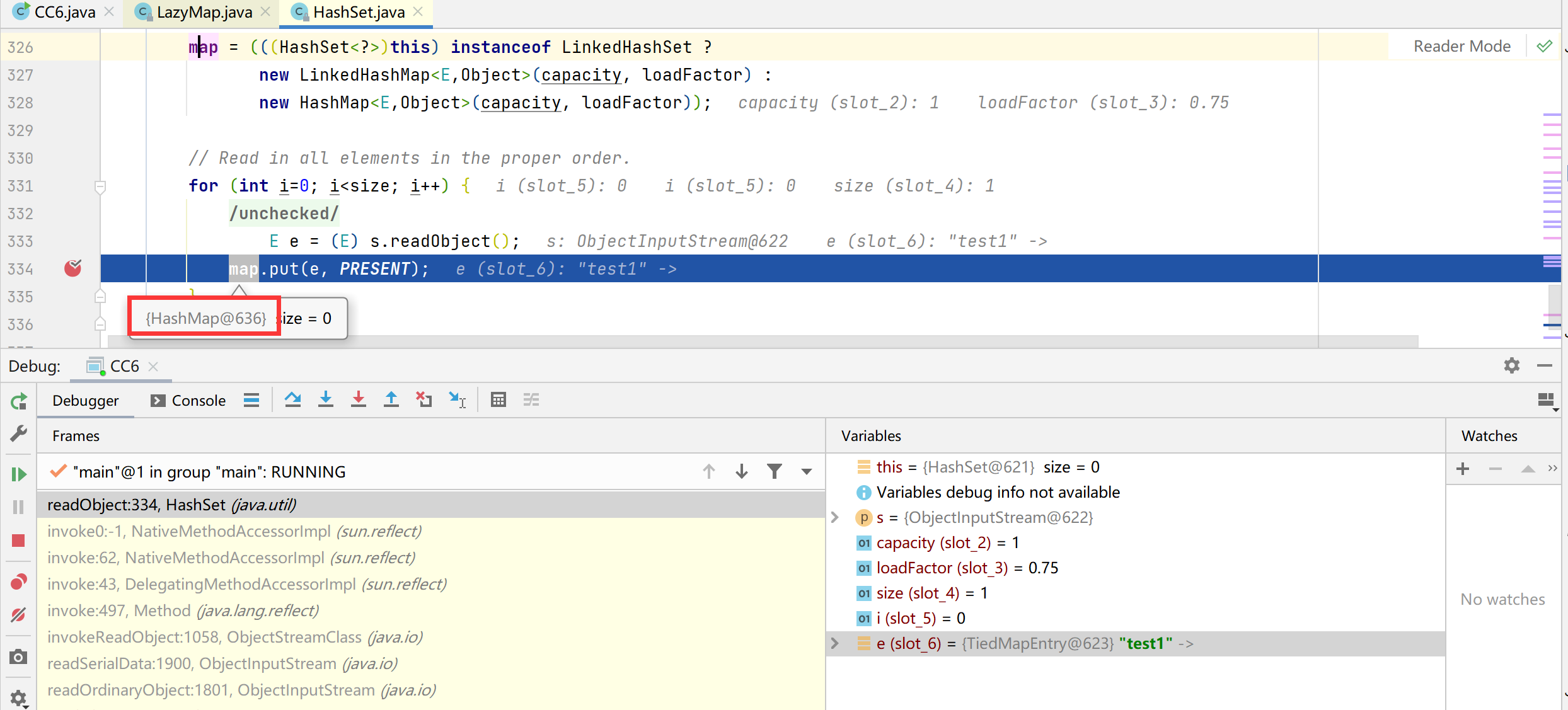
Task: Open the frames filter funnel icon
Action: [775, 471]
